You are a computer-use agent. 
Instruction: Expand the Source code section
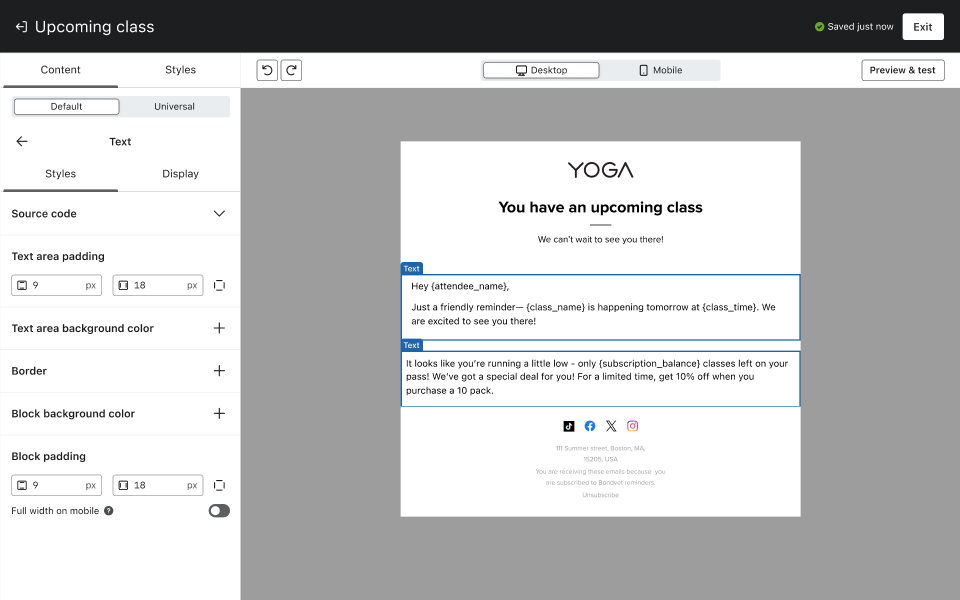pyautogui.click(x=219, y=214)
